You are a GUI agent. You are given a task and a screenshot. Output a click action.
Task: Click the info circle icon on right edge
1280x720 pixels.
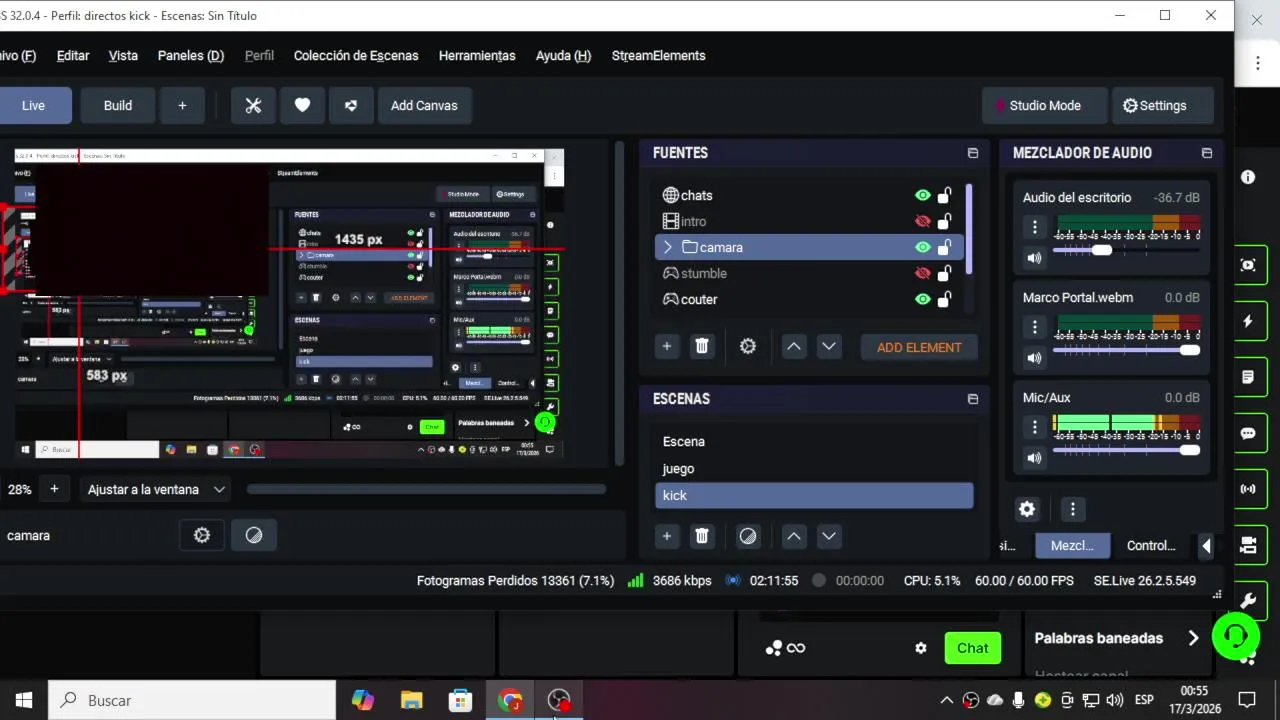1248,177
